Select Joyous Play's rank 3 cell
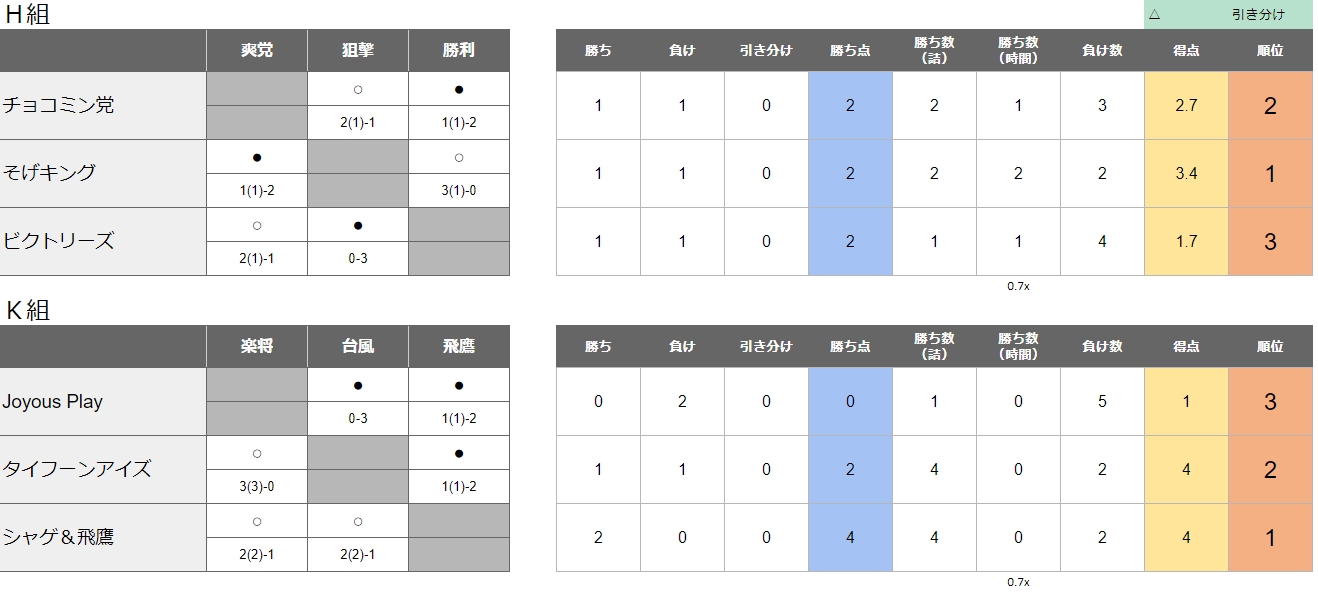 click(x=1270, y=401)
